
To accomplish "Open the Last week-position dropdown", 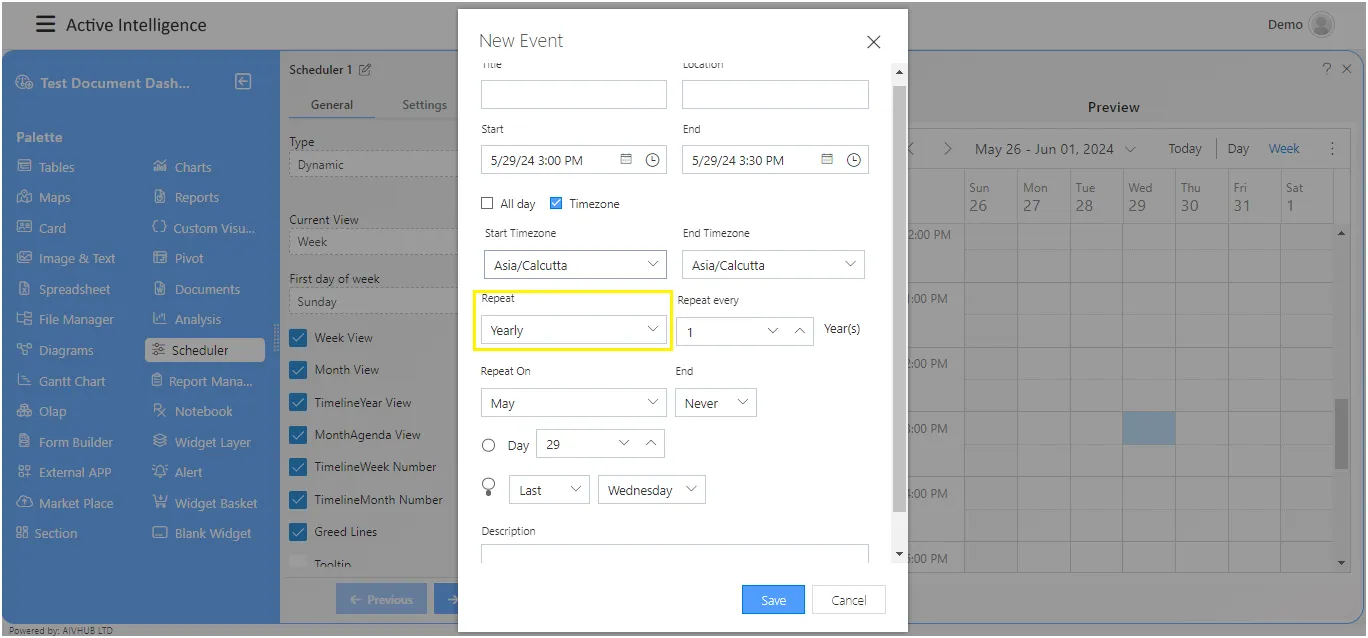I will pyautogui.click(x=549, y=490).
